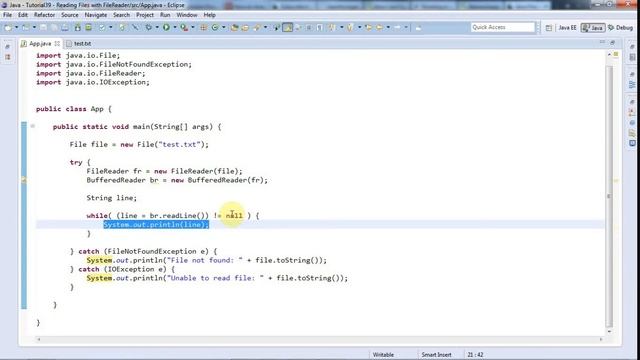Select the App.java editor tab
The width and height of the screenshot is (640, 360).
click(x=40, y=43)
